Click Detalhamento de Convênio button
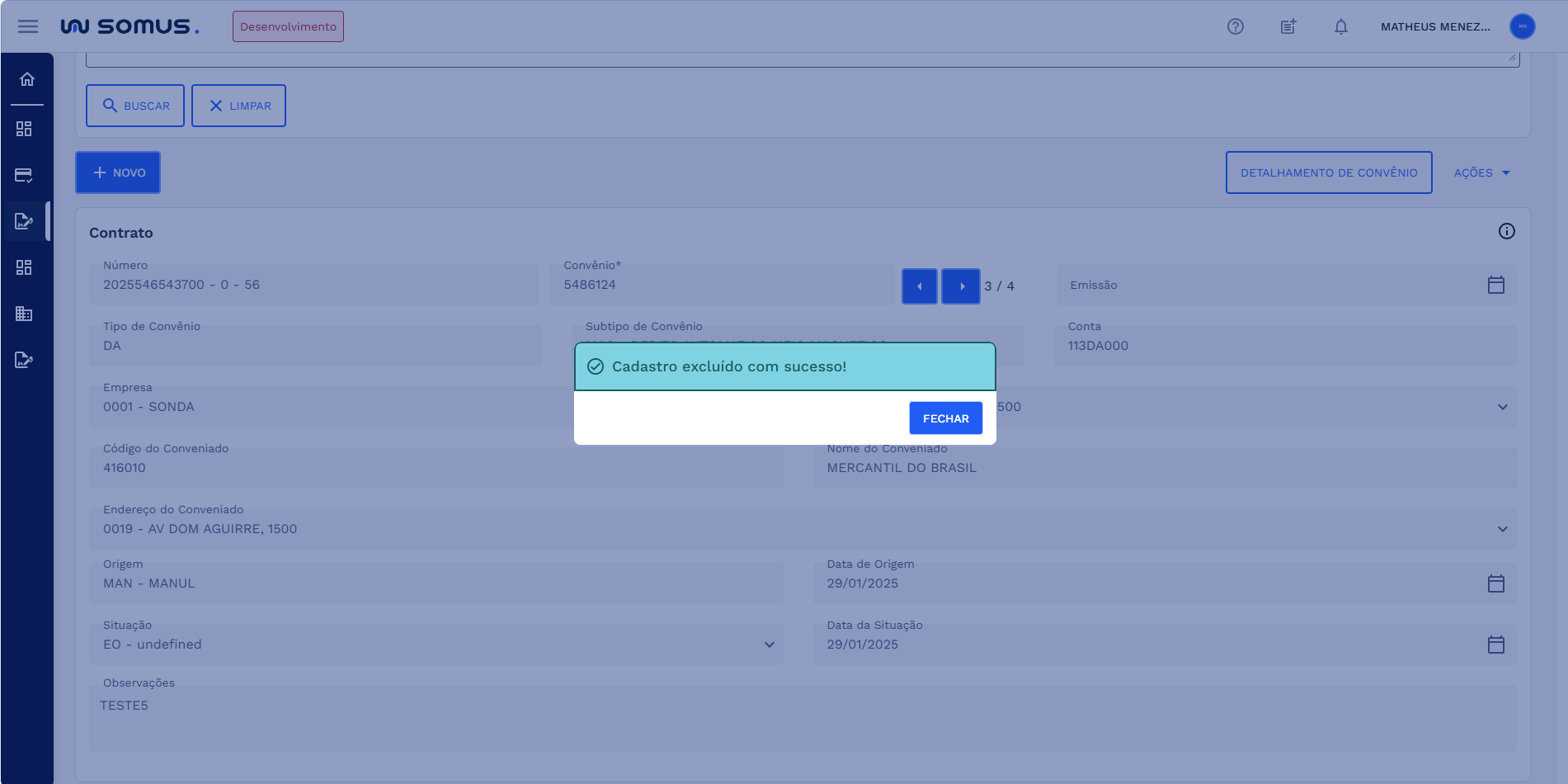This screenshot has width=1568, height=784. [1328, 172]
